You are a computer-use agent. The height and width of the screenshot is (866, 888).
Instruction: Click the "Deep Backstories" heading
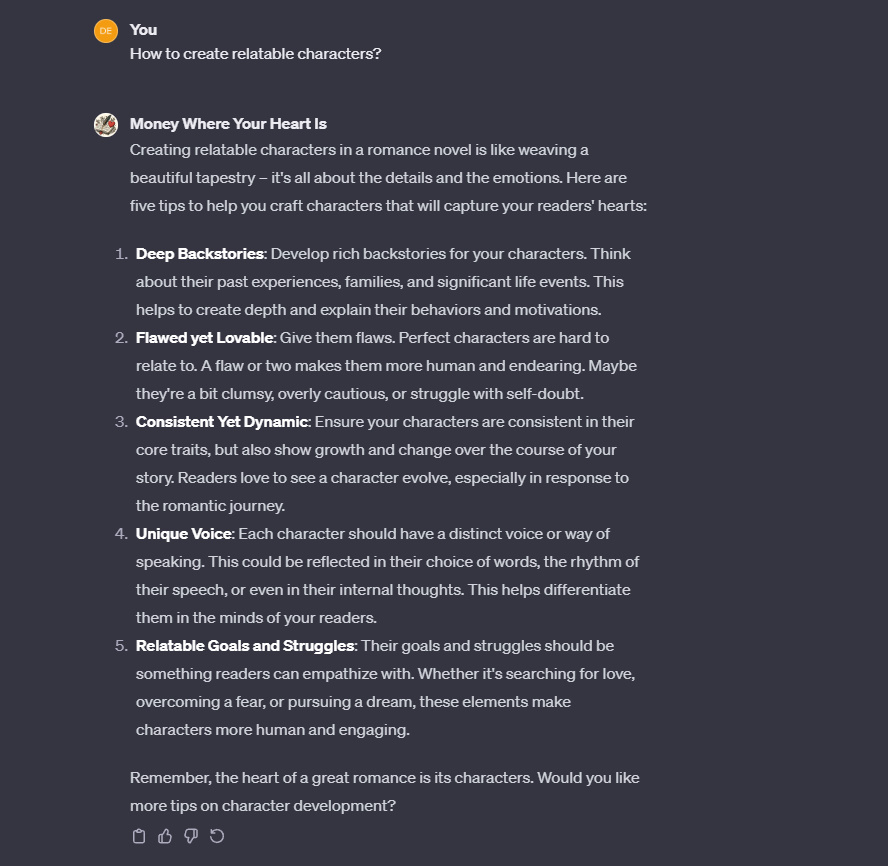[x=199, y=254]
